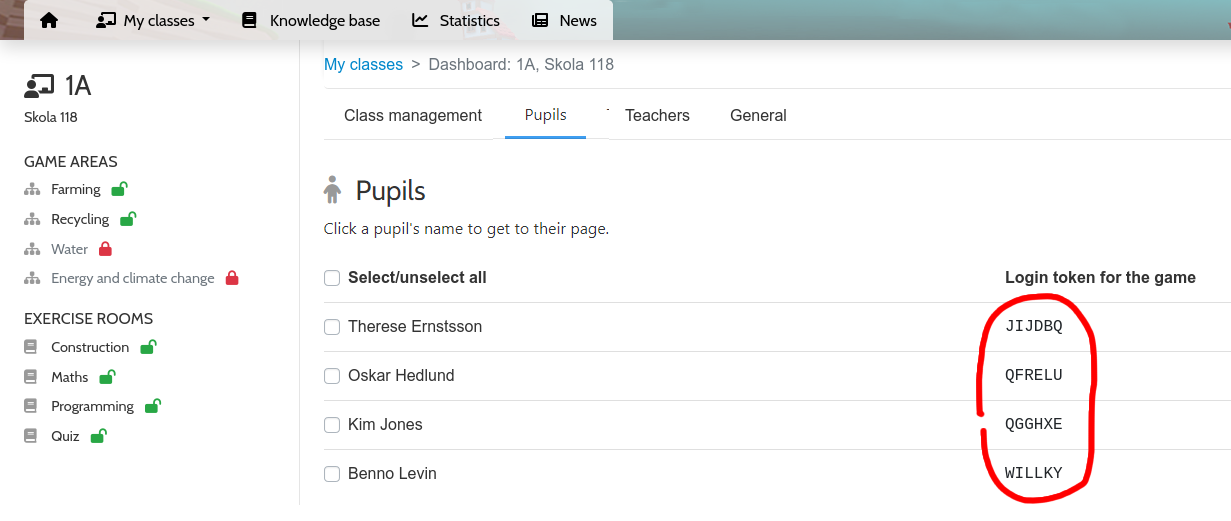Click the green lock next to Programming
Image resolution: width=1231 pixels, height=521 pixels.
[x=152, y=405]
